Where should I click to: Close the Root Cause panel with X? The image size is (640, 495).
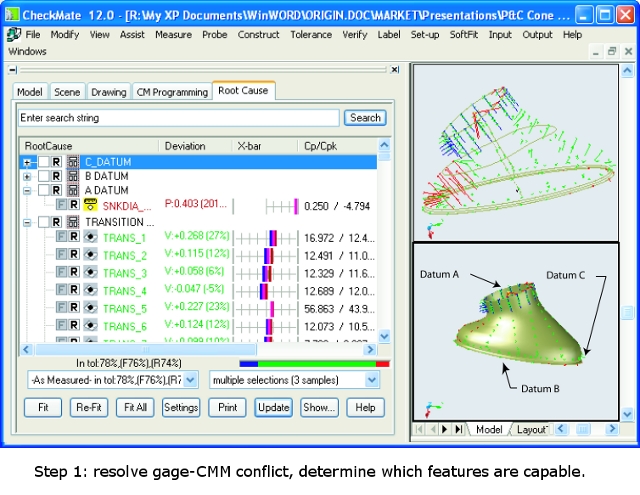tap(395, 70)
